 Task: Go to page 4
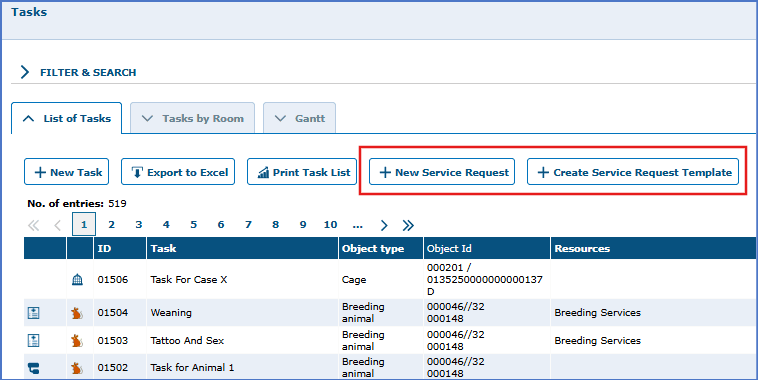(x=166, y=225)
